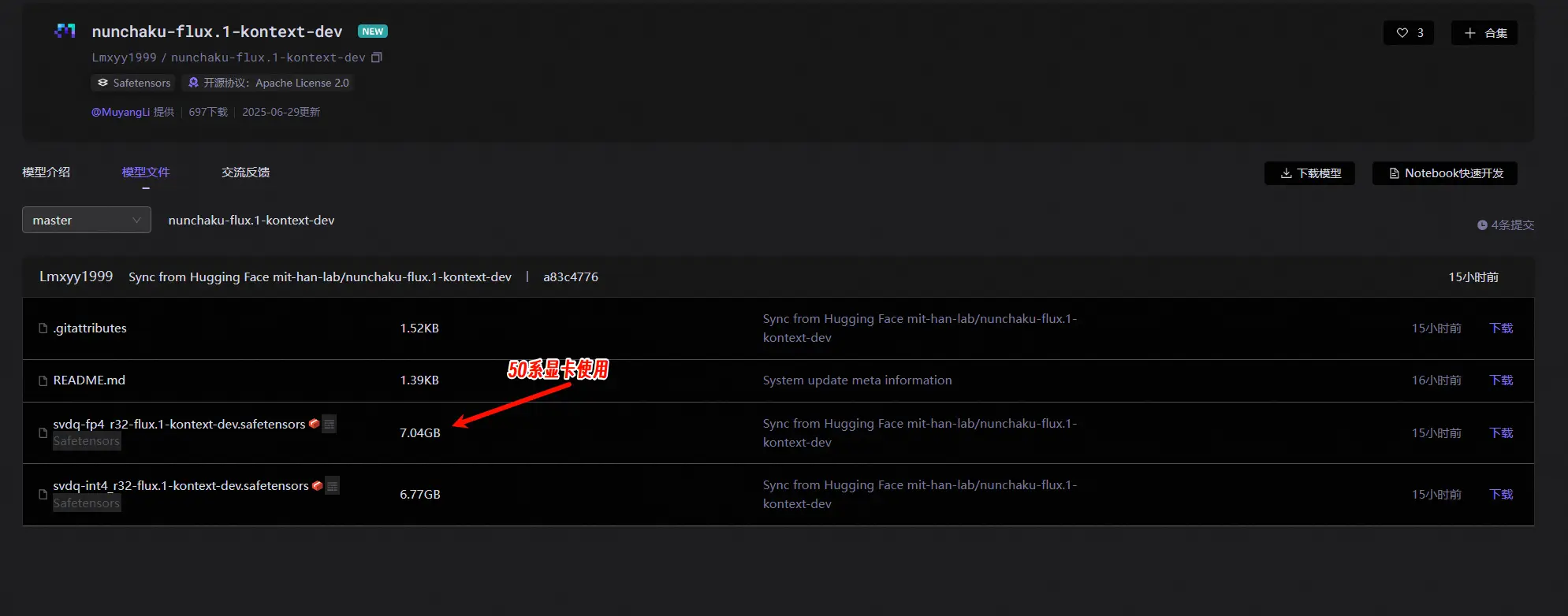Add model to a collection with 合集
This screenshot has height=616, width=1568.
1484,33
